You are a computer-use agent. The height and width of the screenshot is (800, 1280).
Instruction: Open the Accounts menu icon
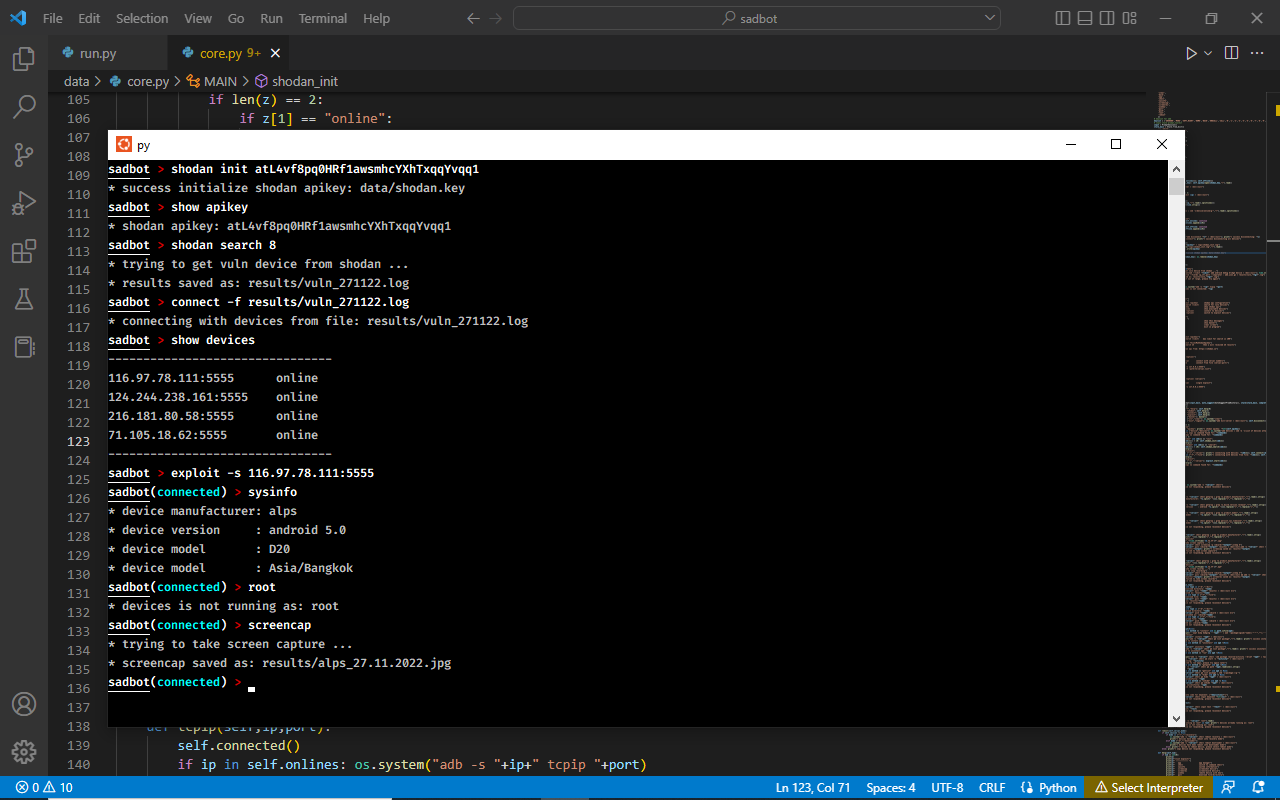[24, 704]
